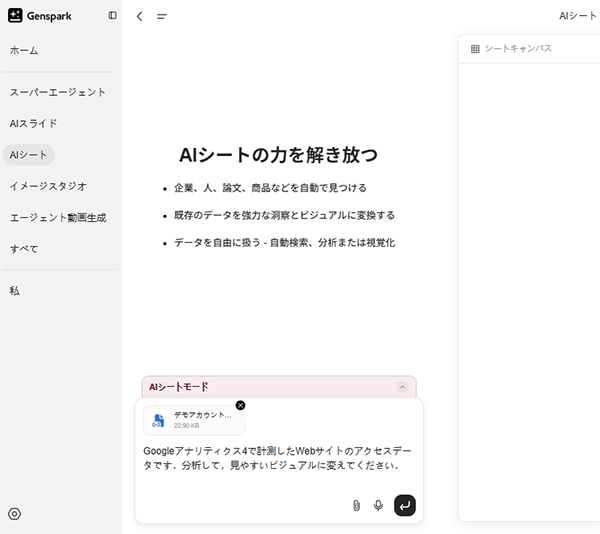The image size is (600, 534).
Task: Click the AIシート title at top right
Action: 578,16
